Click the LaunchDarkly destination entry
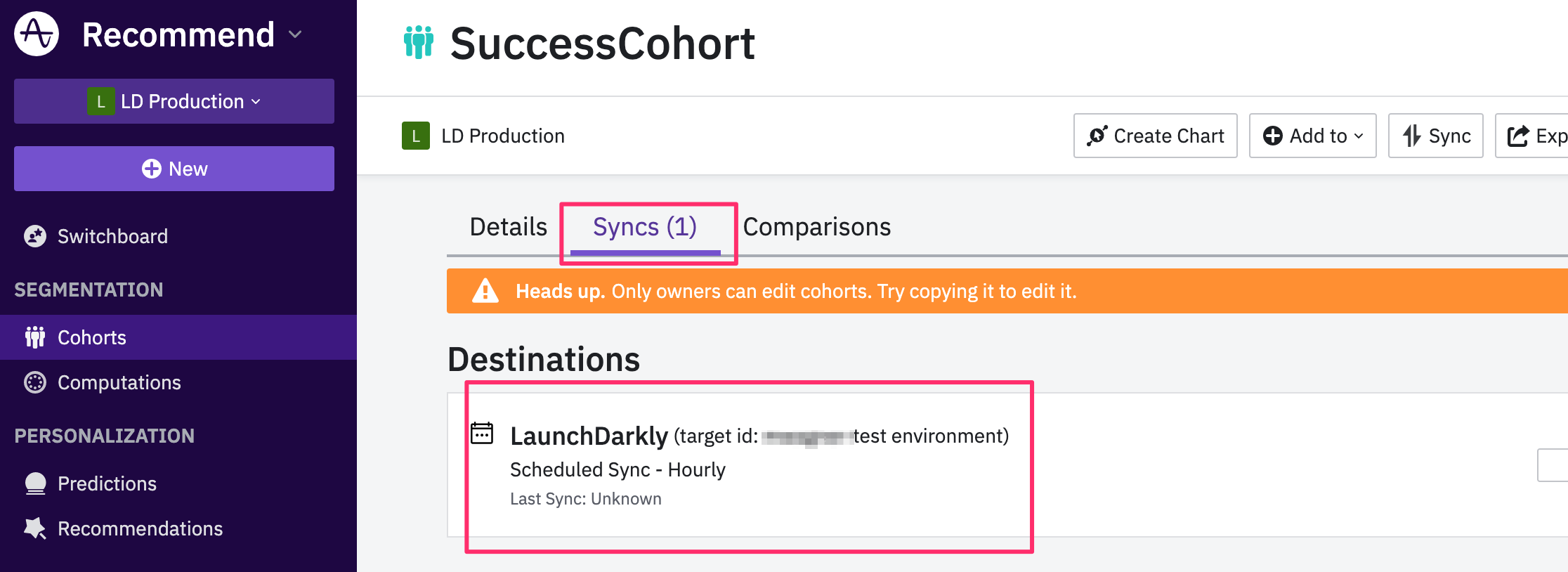This screenshot has height=572, width=1568. pyautogui.click(x=589, y=436)
